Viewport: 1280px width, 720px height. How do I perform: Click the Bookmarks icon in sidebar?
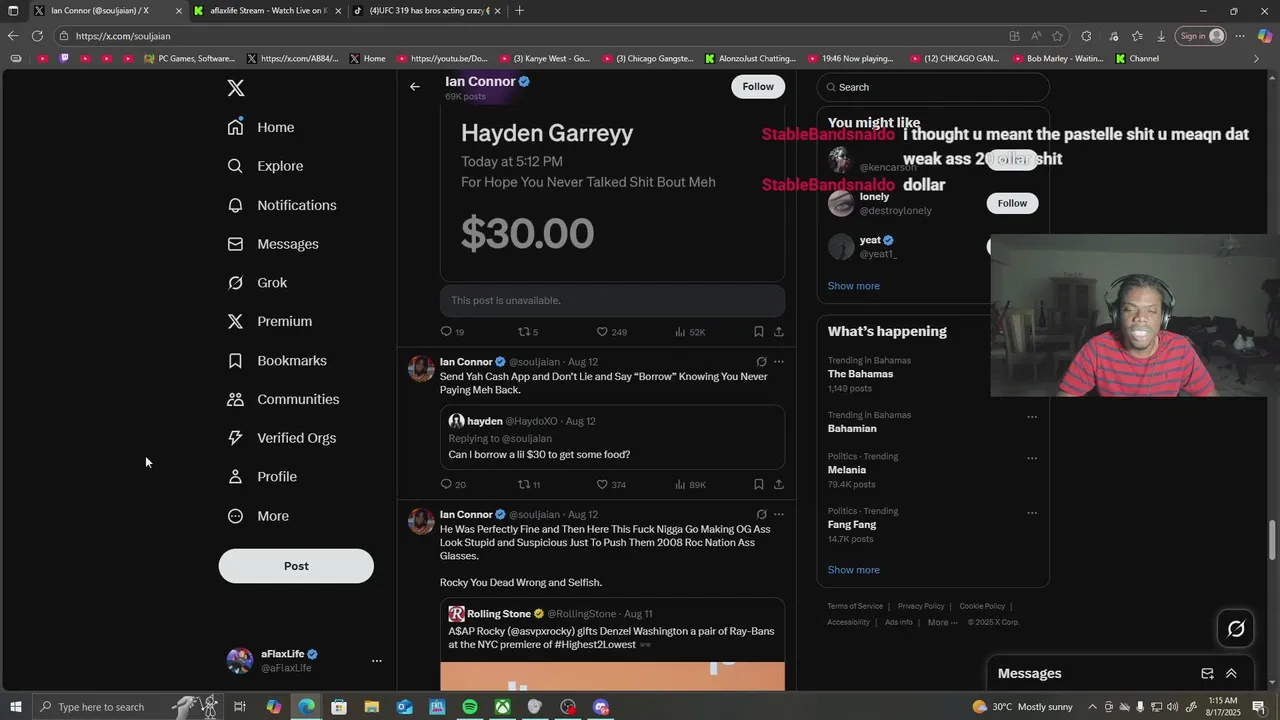click(235, 360)
